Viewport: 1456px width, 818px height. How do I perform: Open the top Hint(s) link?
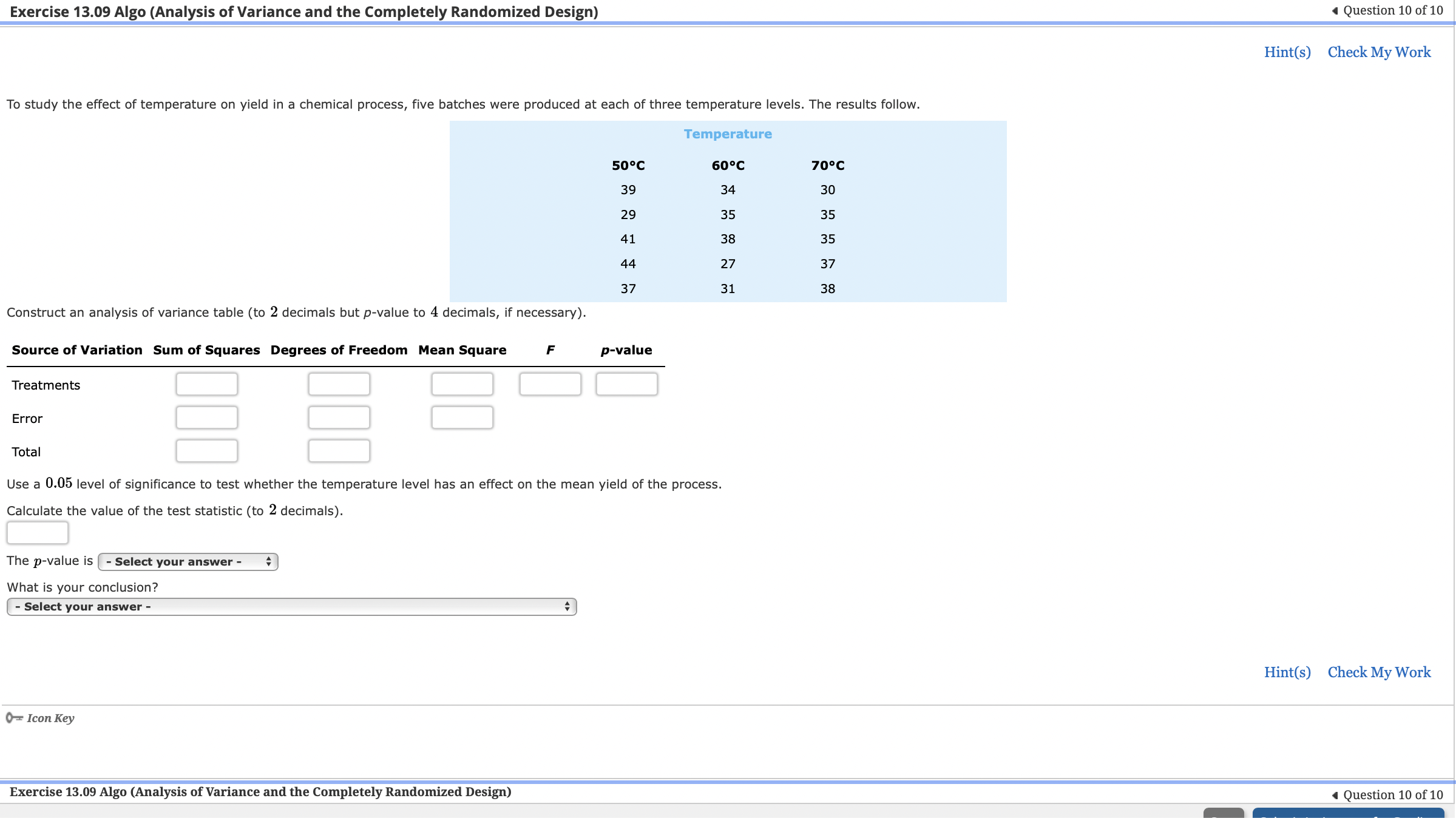(x=1287, y=52)
